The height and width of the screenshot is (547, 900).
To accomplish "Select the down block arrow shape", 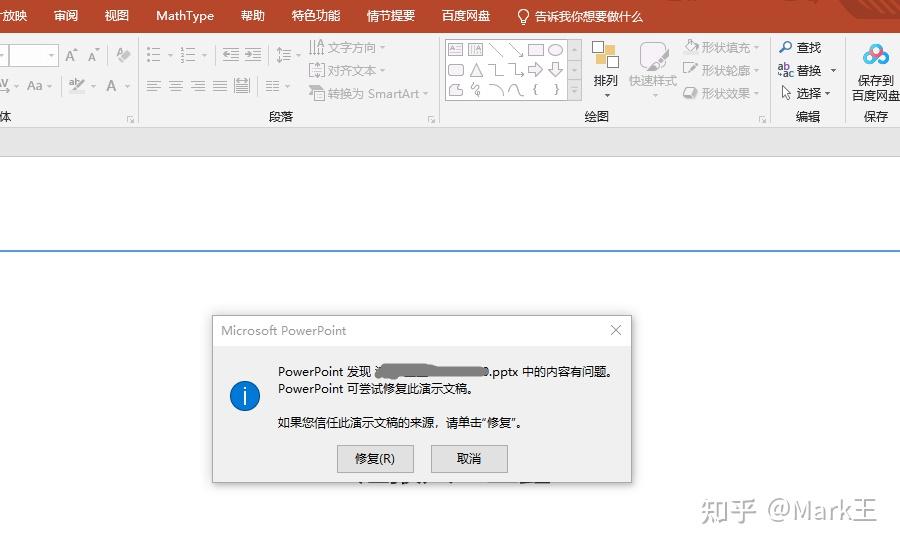I will coord(556,70).
